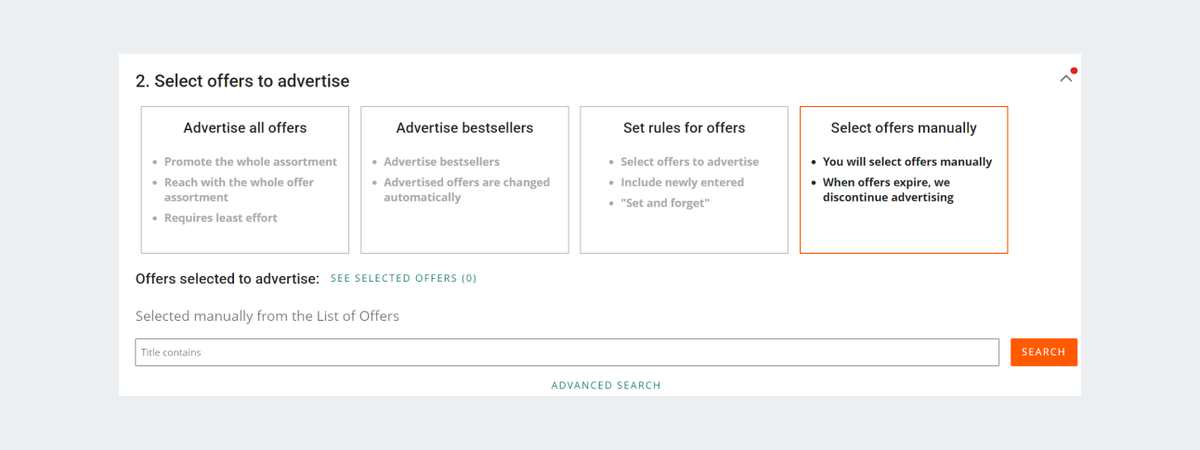This screenshot has height=450, width=1200.
Task: Choose the Advertise bestsellers card title
Action: [464, 128]
